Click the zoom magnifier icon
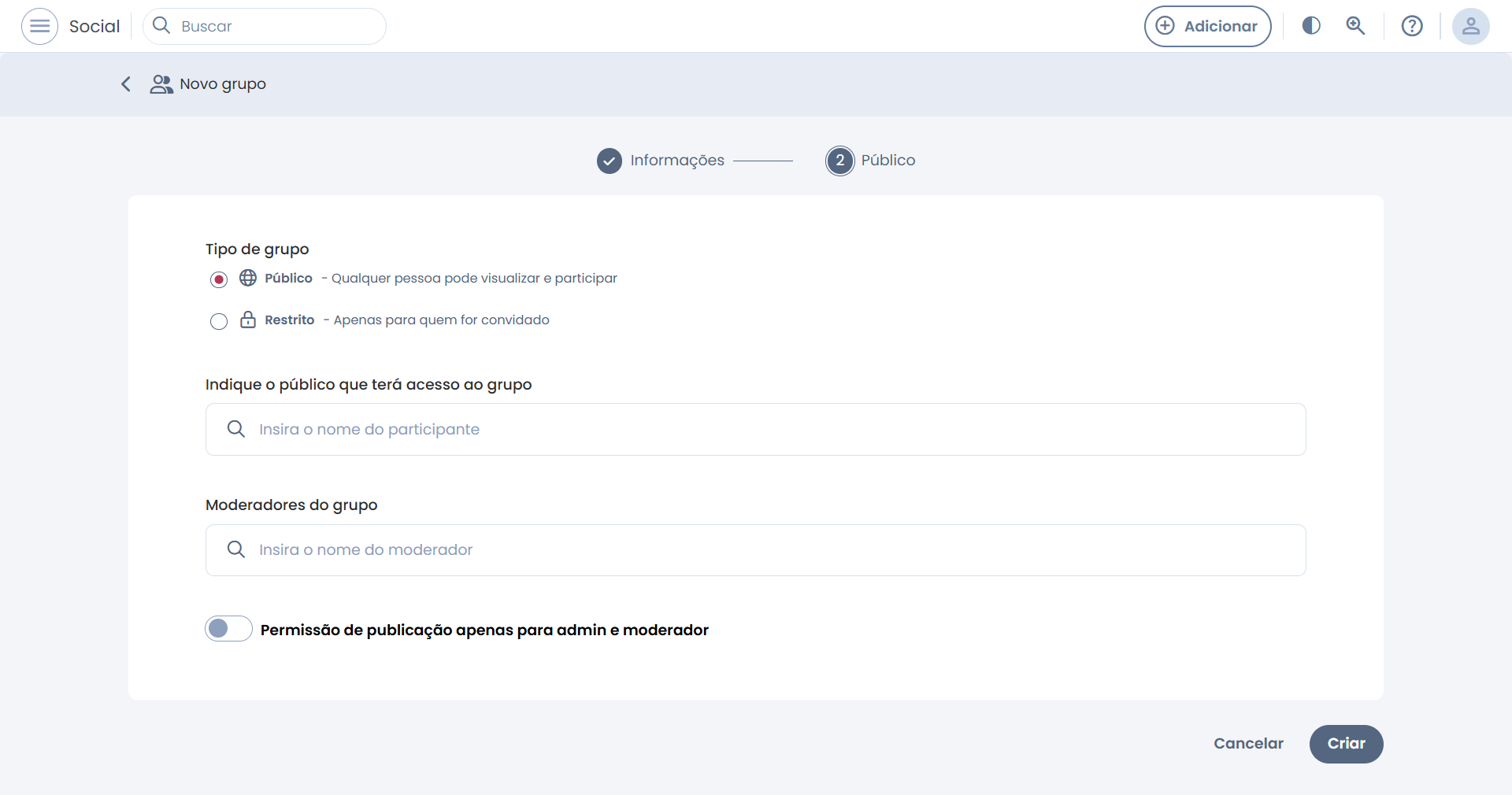The height and width of the screenshot is (795, 1512). 1355,26
